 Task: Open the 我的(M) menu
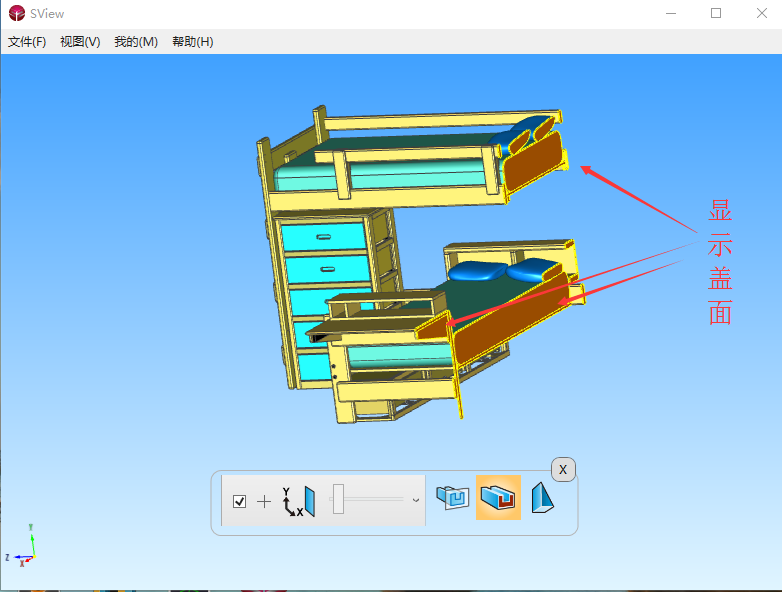(x=136, y=42)
